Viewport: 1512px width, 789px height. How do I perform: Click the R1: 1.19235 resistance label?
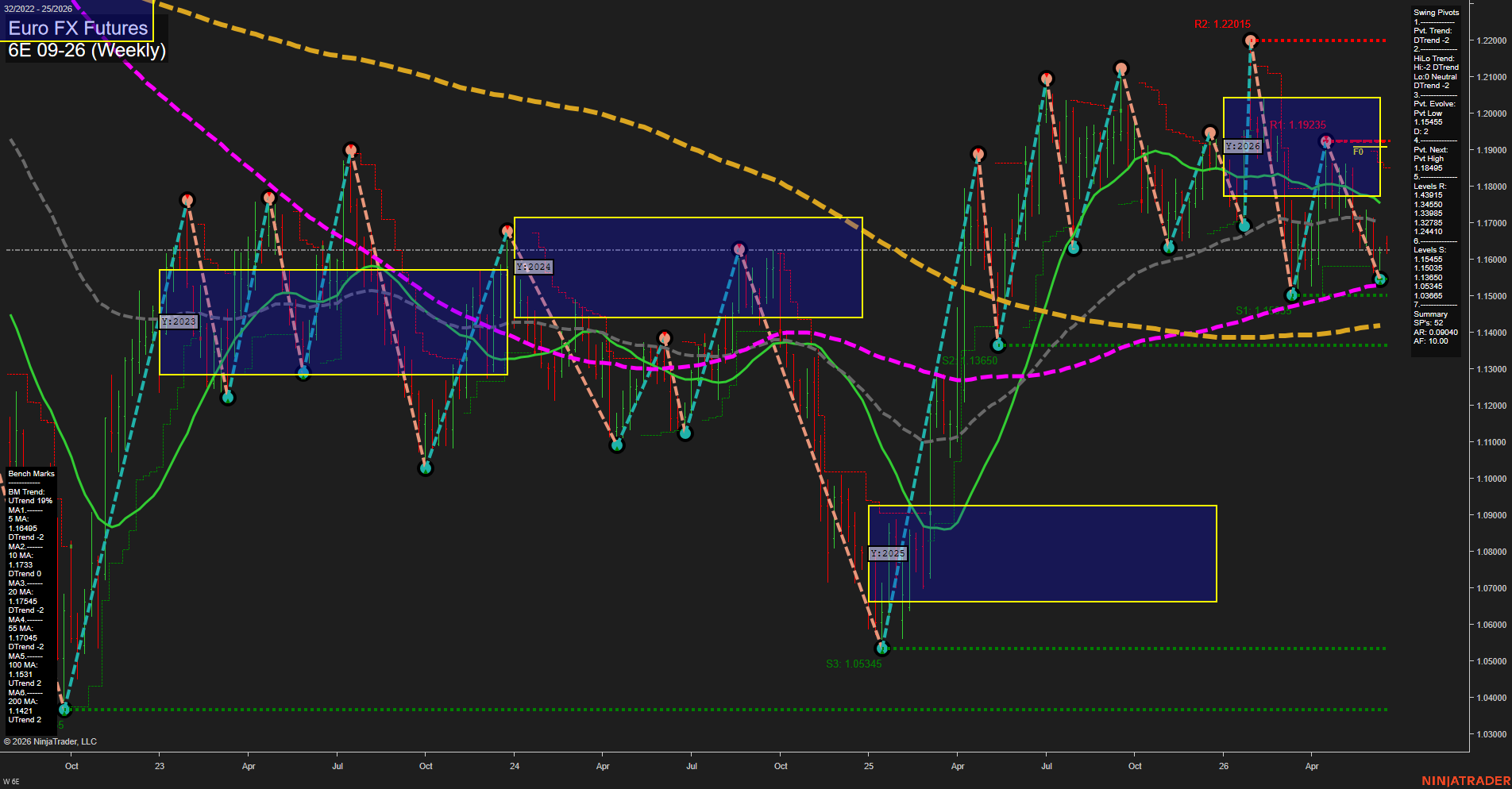[1298, 125]
